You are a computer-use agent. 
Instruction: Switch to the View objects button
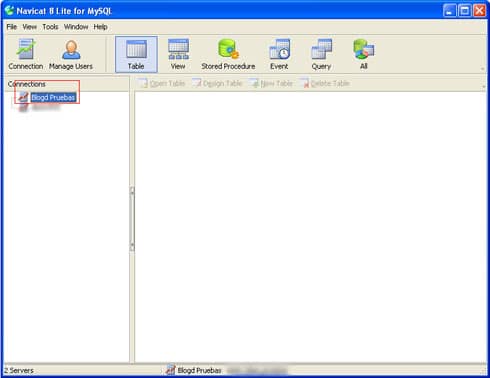point(178,54)
